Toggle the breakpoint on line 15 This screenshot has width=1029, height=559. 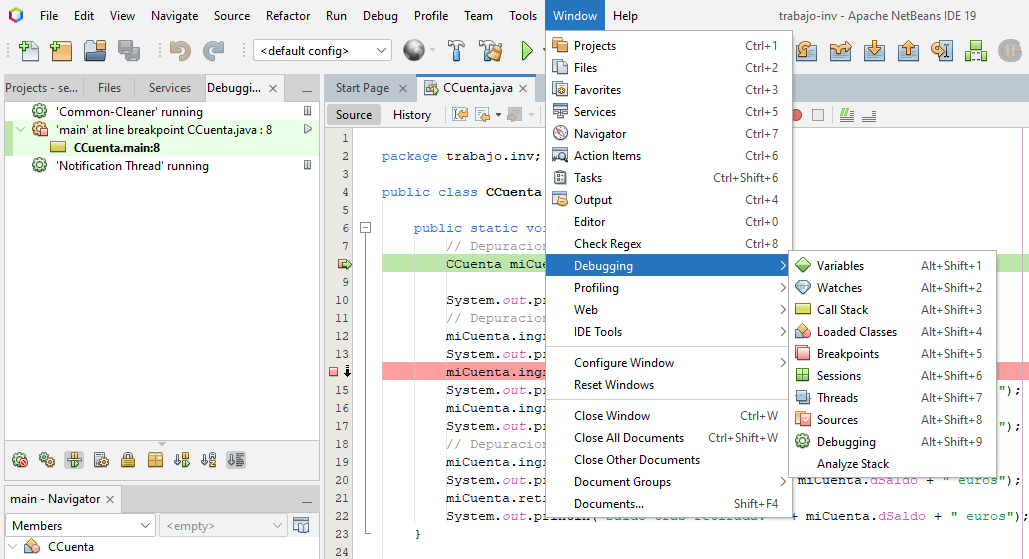click(334, 372)
